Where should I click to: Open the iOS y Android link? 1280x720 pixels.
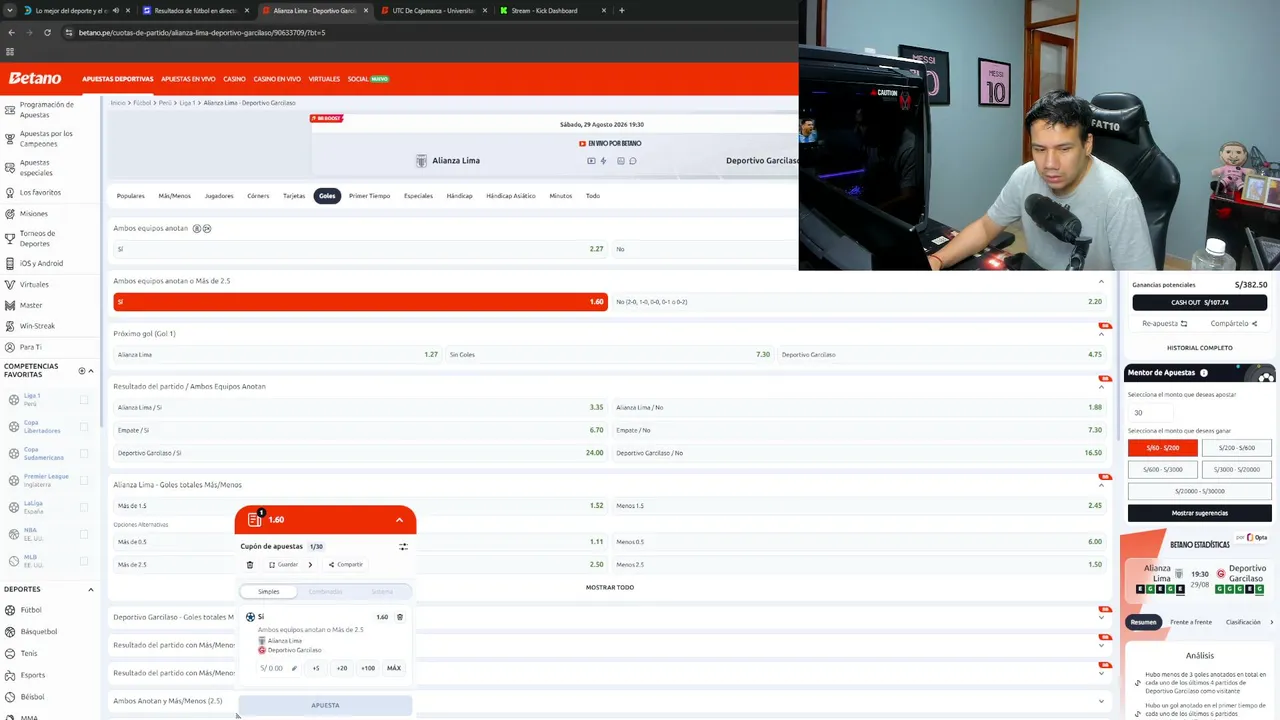tap(41, 264)
